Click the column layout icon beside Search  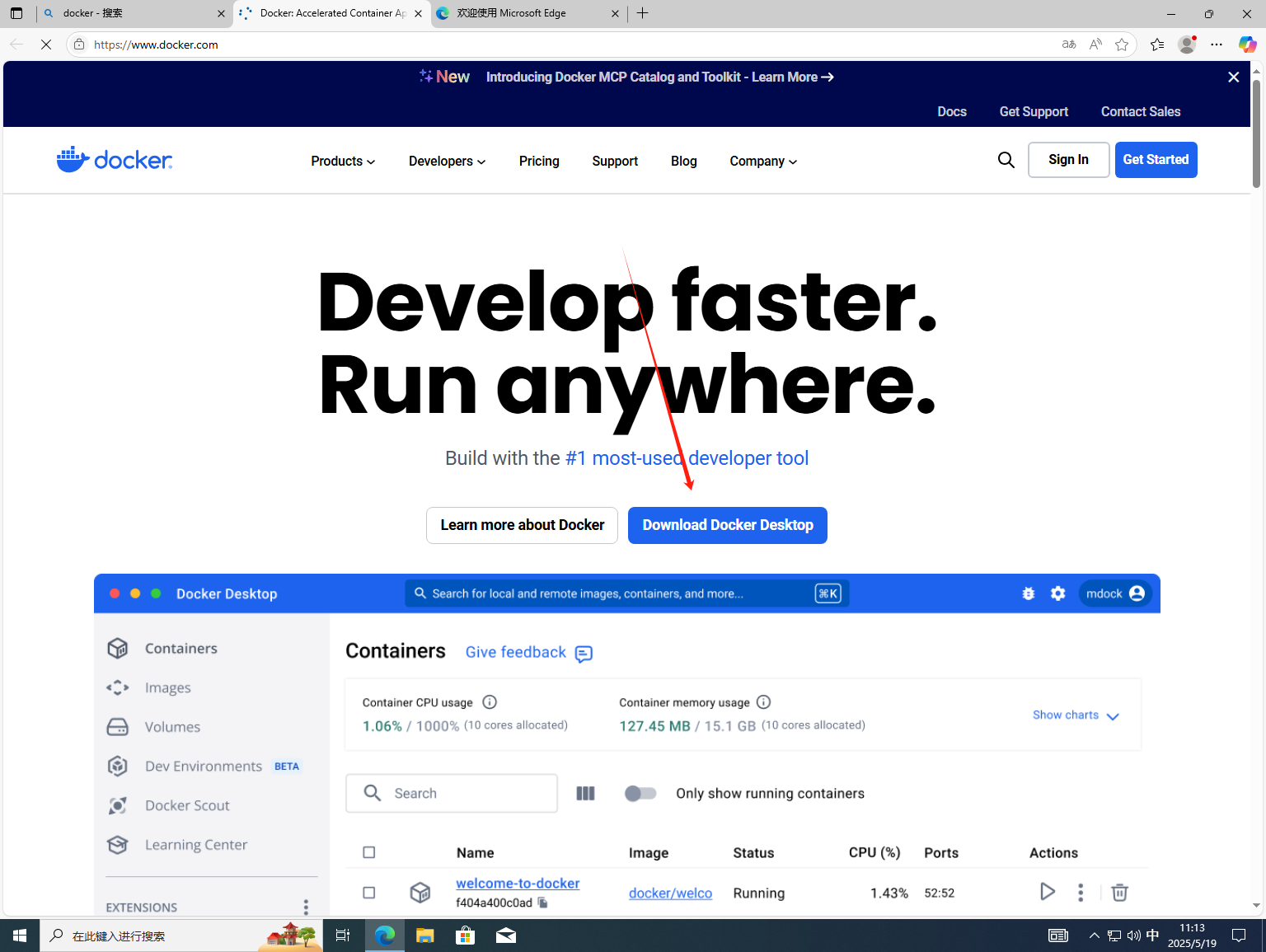click(x=585, y=793)
